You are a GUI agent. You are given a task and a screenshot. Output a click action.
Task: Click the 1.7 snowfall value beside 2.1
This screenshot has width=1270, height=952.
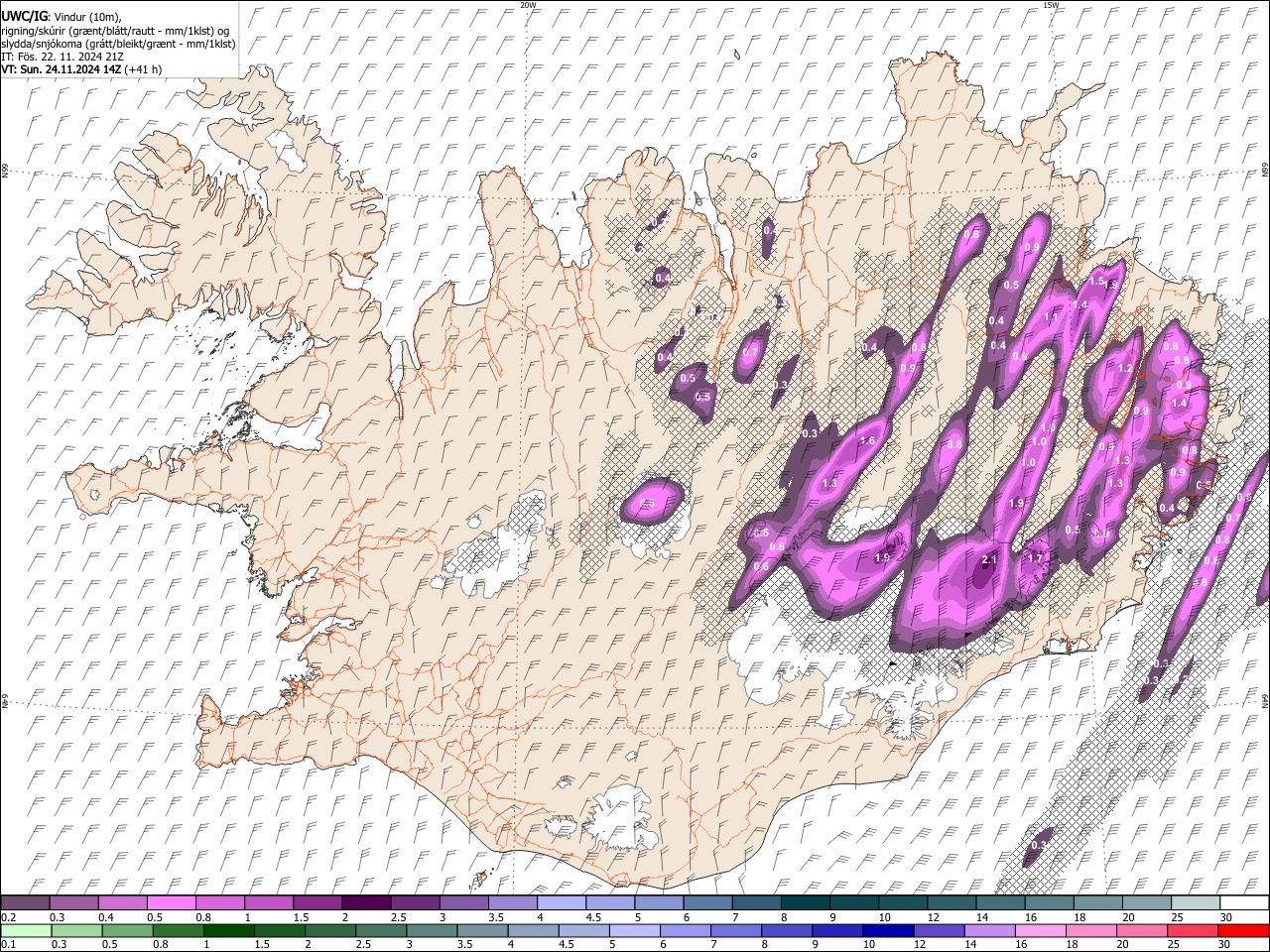pyautogui.click(x=1035, y=558)
